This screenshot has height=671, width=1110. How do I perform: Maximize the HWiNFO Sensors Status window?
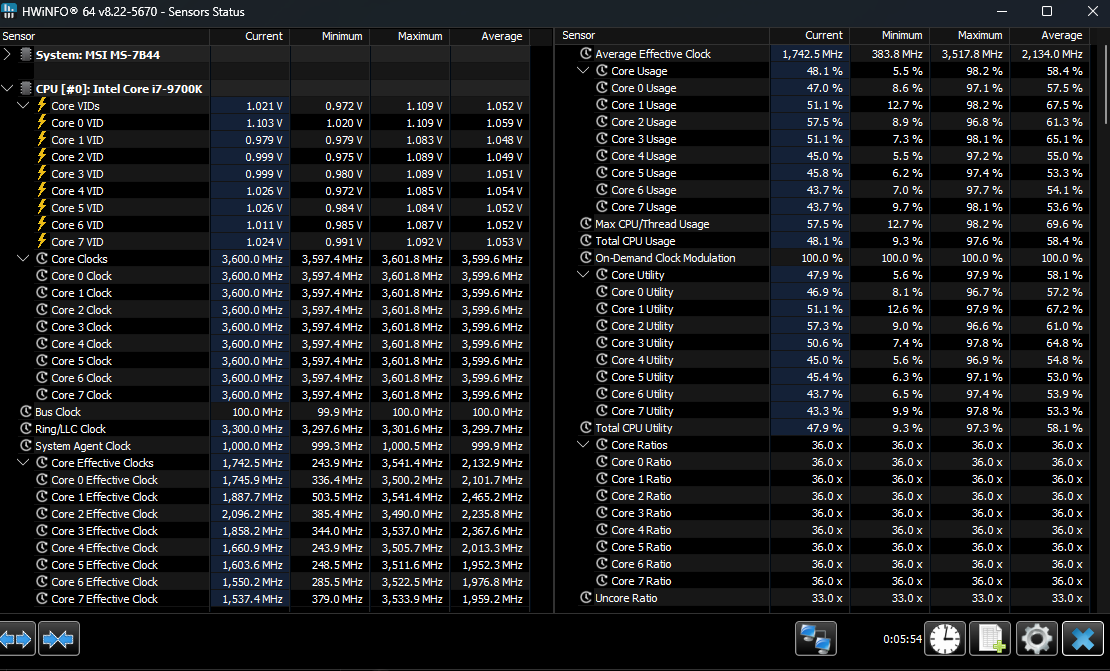pos(1047,11)
